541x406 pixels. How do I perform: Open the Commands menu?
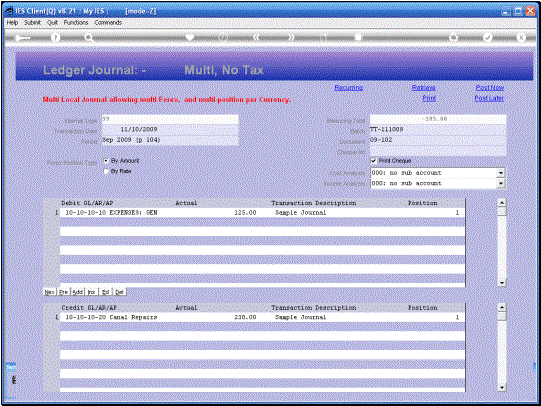[108, 22]
